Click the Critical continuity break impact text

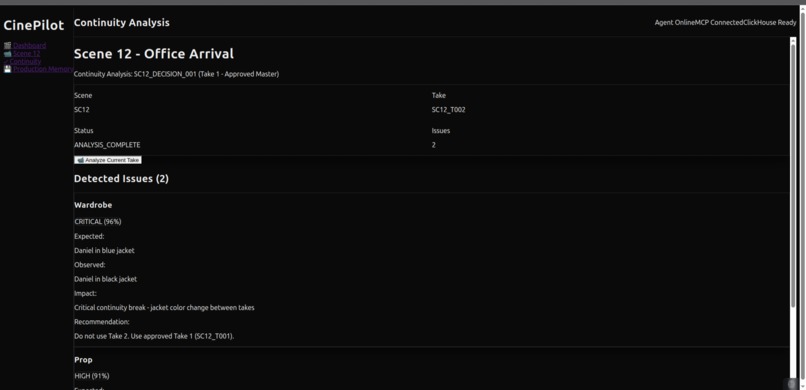164,308
